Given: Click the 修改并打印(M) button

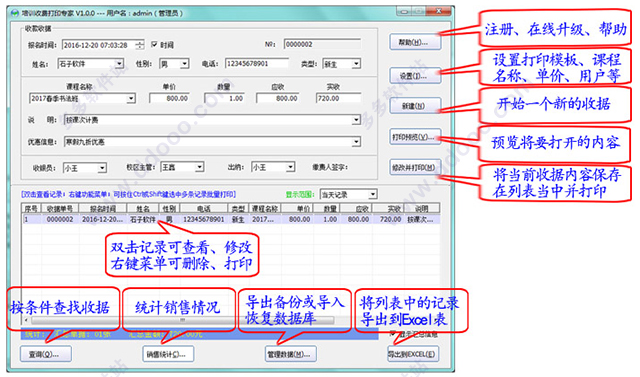Looking at the screenshot, I should (415, 168).
